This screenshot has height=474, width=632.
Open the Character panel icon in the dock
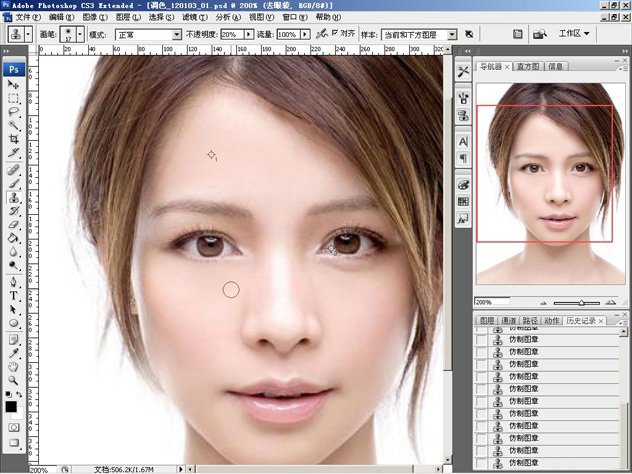[463, 142]
